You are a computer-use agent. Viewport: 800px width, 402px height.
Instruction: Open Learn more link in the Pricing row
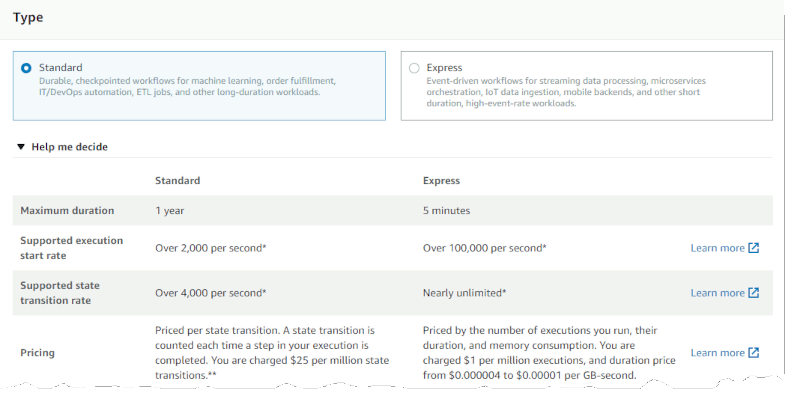pyautogui.click(x=717, y=353)
